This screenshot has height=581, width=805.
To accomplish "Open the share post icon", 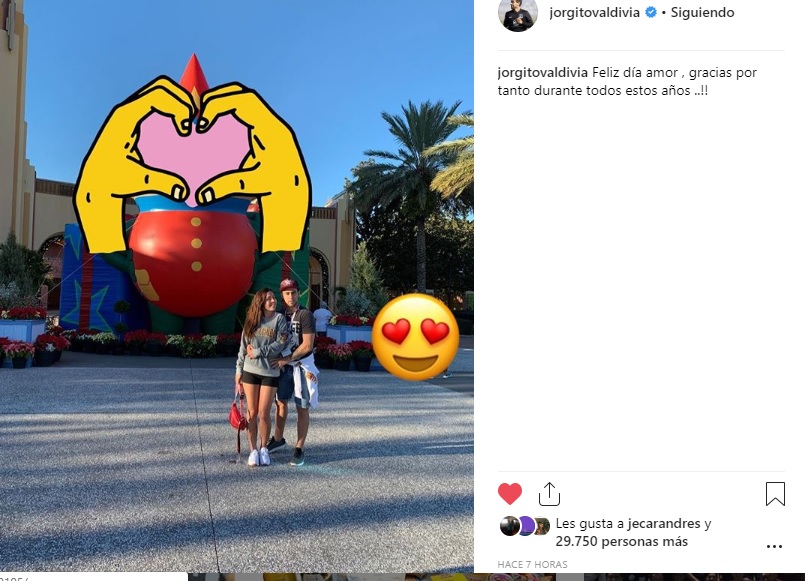I will [x=549, y=494].
